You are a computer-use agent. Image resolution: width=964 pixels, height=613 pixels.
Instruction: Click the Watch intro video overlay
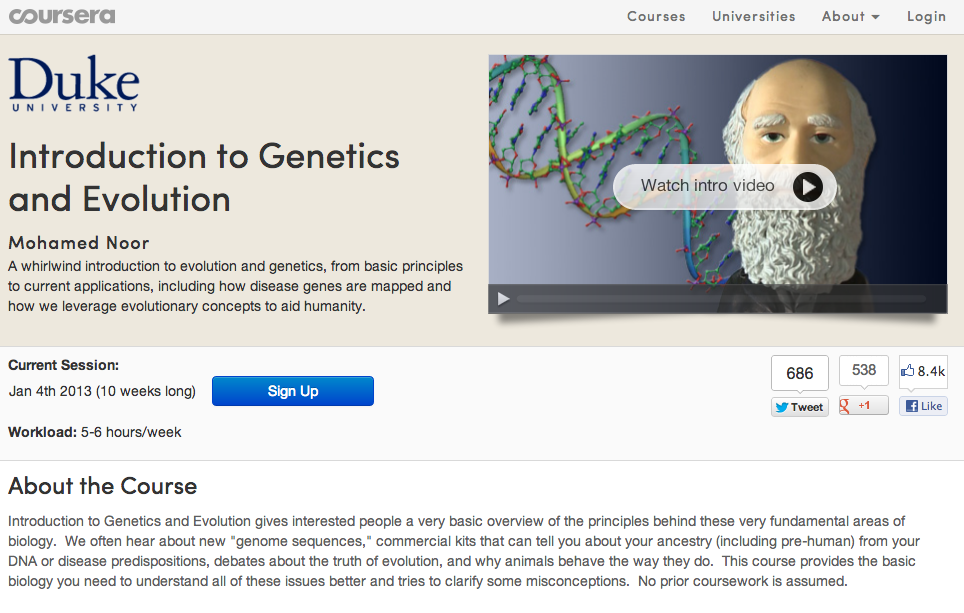pyautogui.click(x=724, y=186)
